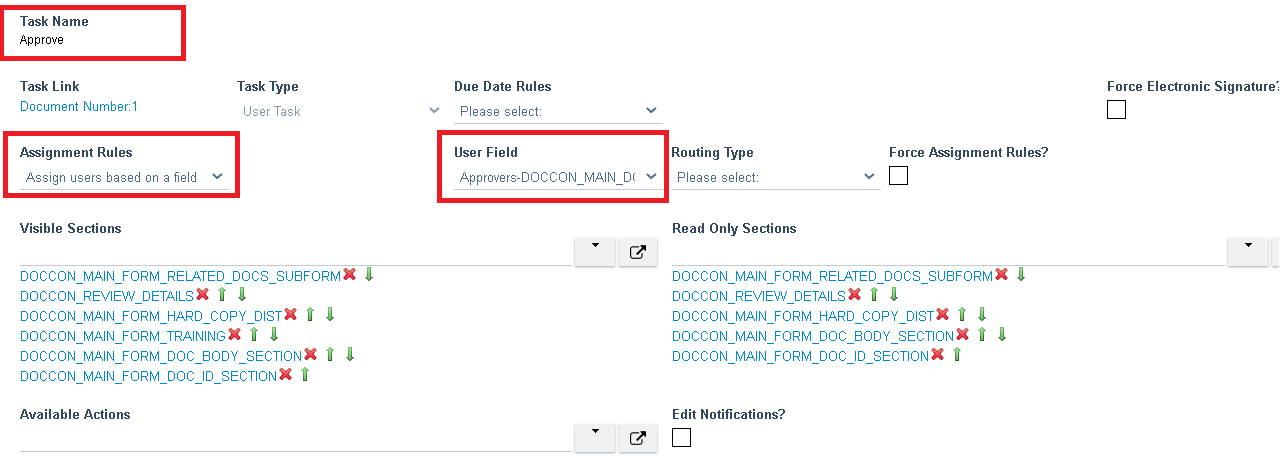Check the Edit Notifications box

point(681,437)
